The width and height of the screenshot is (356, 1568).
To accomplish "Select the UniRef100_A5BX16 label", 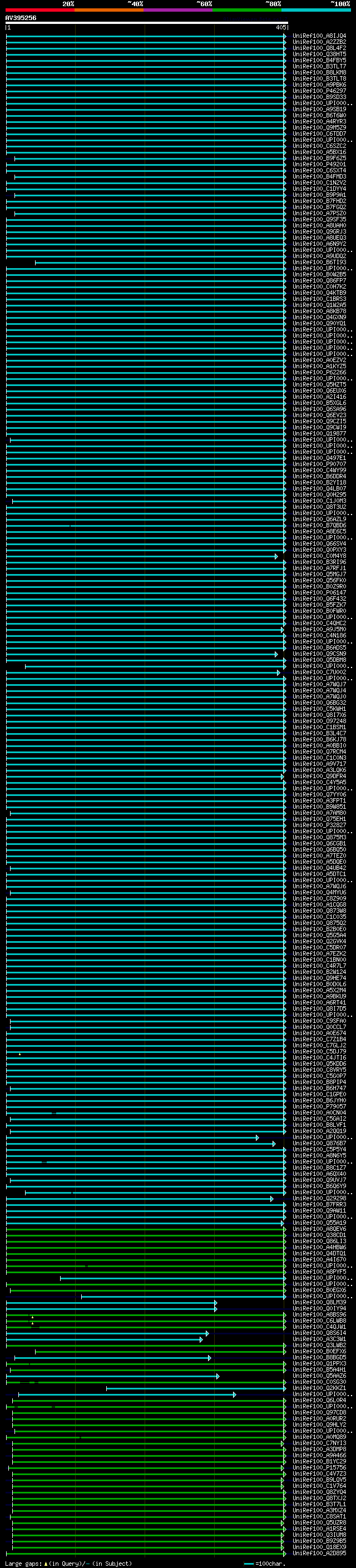I will click(319, 152).
